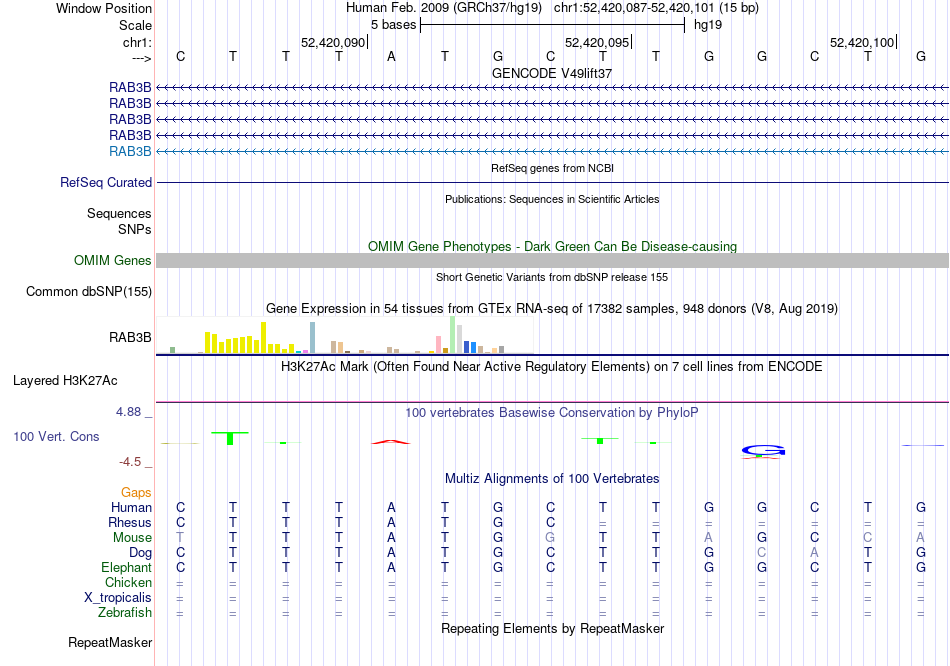Select the RAB3B label beside the GTEx bar chart

click(x=130, y=338)
